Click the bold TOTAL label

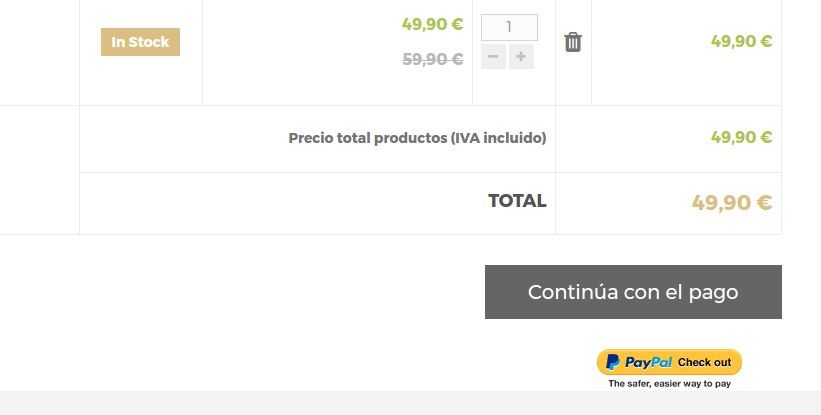[x=517, y=201]
